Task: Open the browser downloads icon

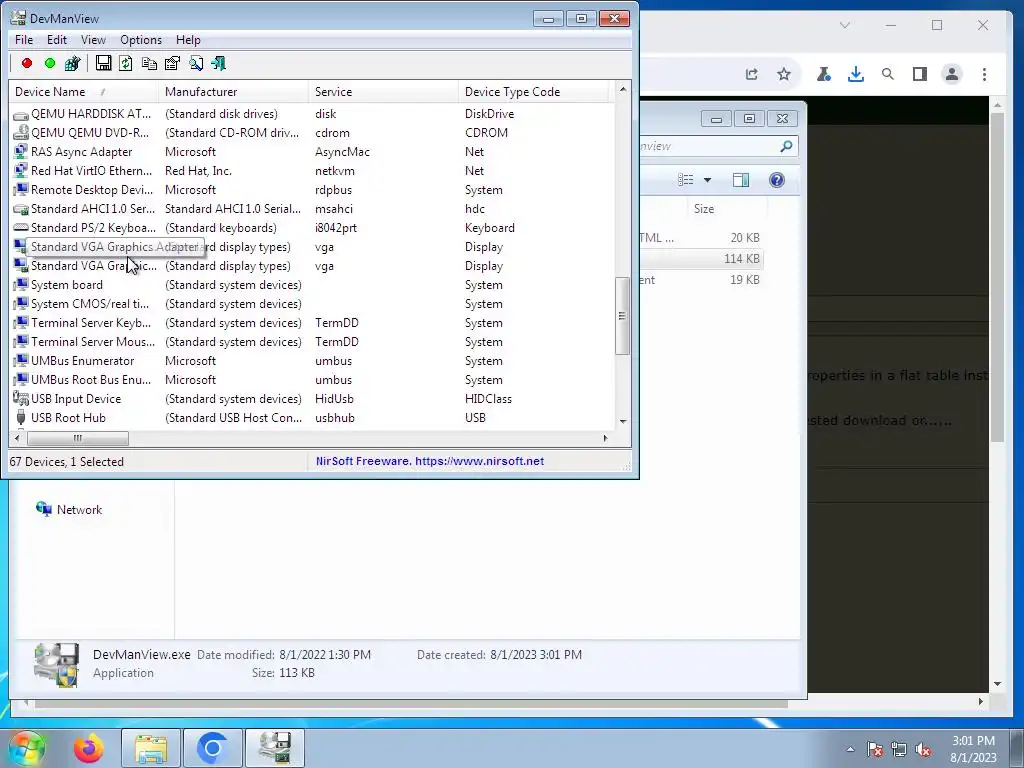Action: 856,74
